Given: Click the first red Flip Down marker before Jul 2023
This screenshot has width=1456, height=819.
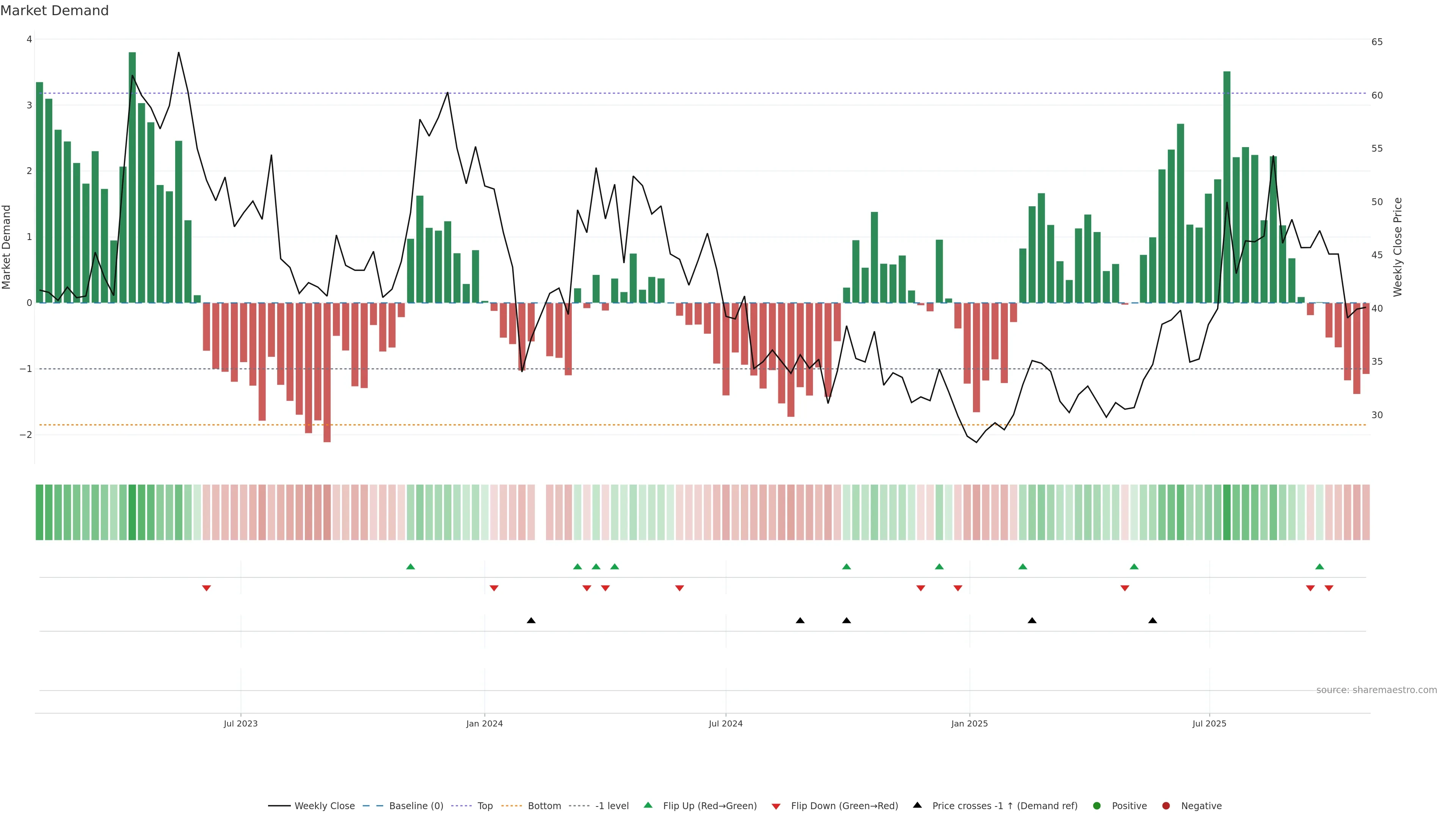Looking at the screenshot, I should click(x=206, y=588).
